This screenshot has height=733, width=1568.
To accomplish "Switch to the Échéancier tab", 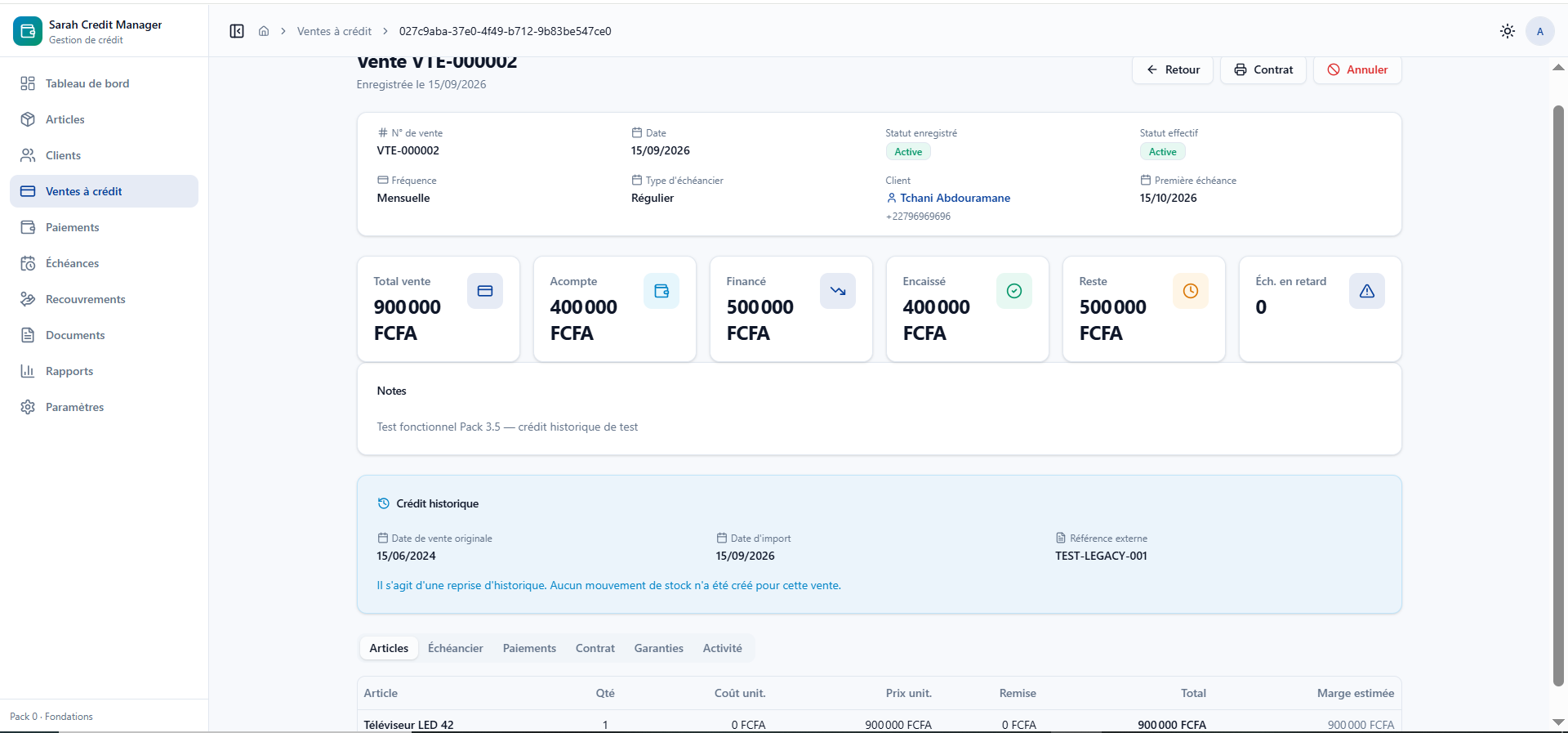I will (x=456, y=648).
